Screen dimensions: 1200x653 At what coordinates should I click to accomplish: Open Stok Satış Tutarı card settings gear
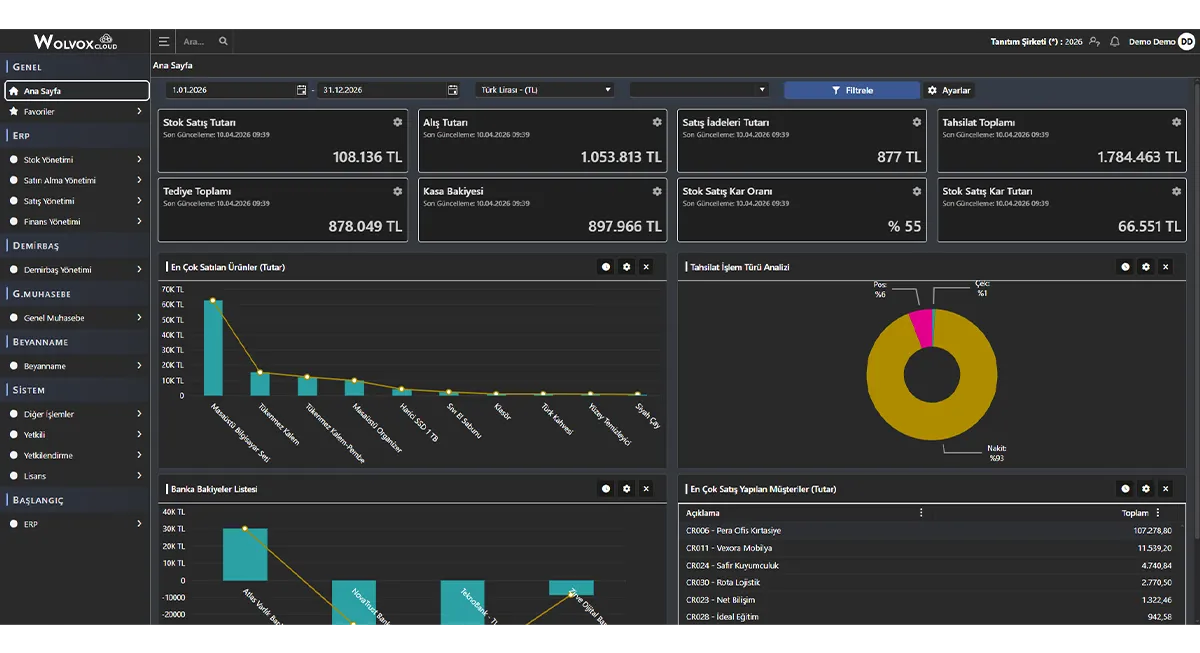(397, 122)
